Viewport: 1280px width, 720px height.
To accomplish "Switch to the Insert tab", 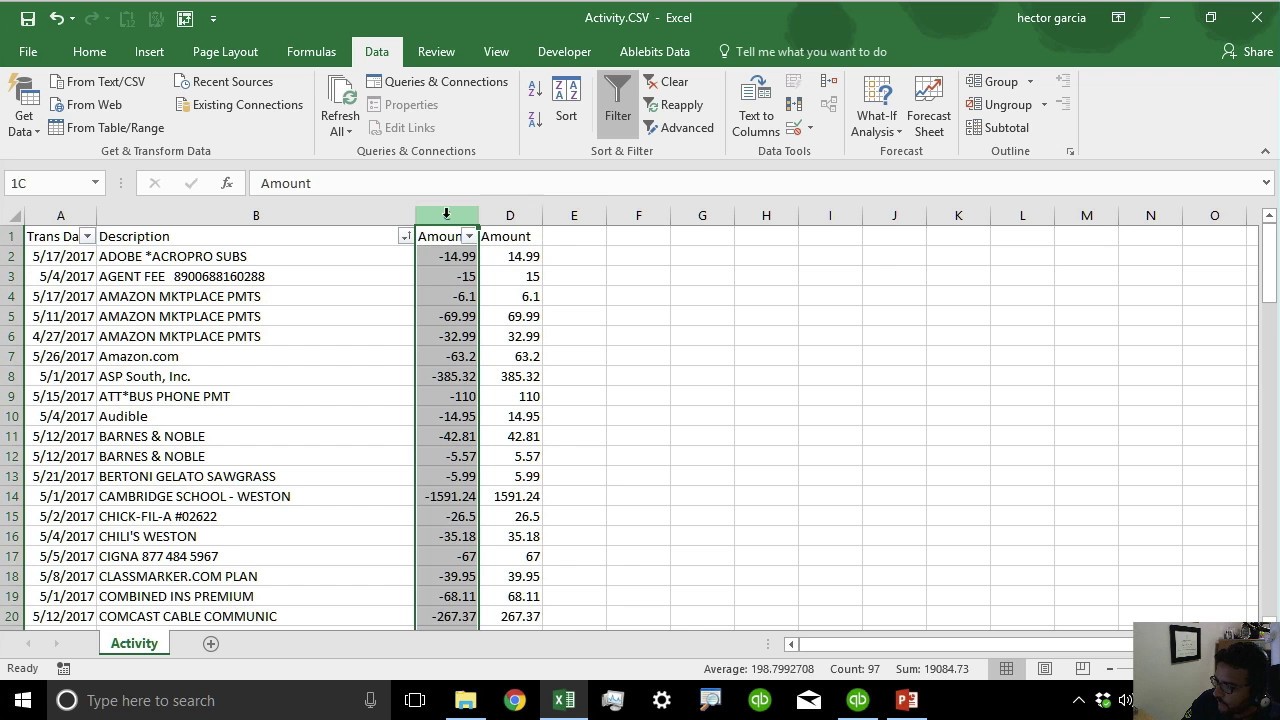I will 149,52.
